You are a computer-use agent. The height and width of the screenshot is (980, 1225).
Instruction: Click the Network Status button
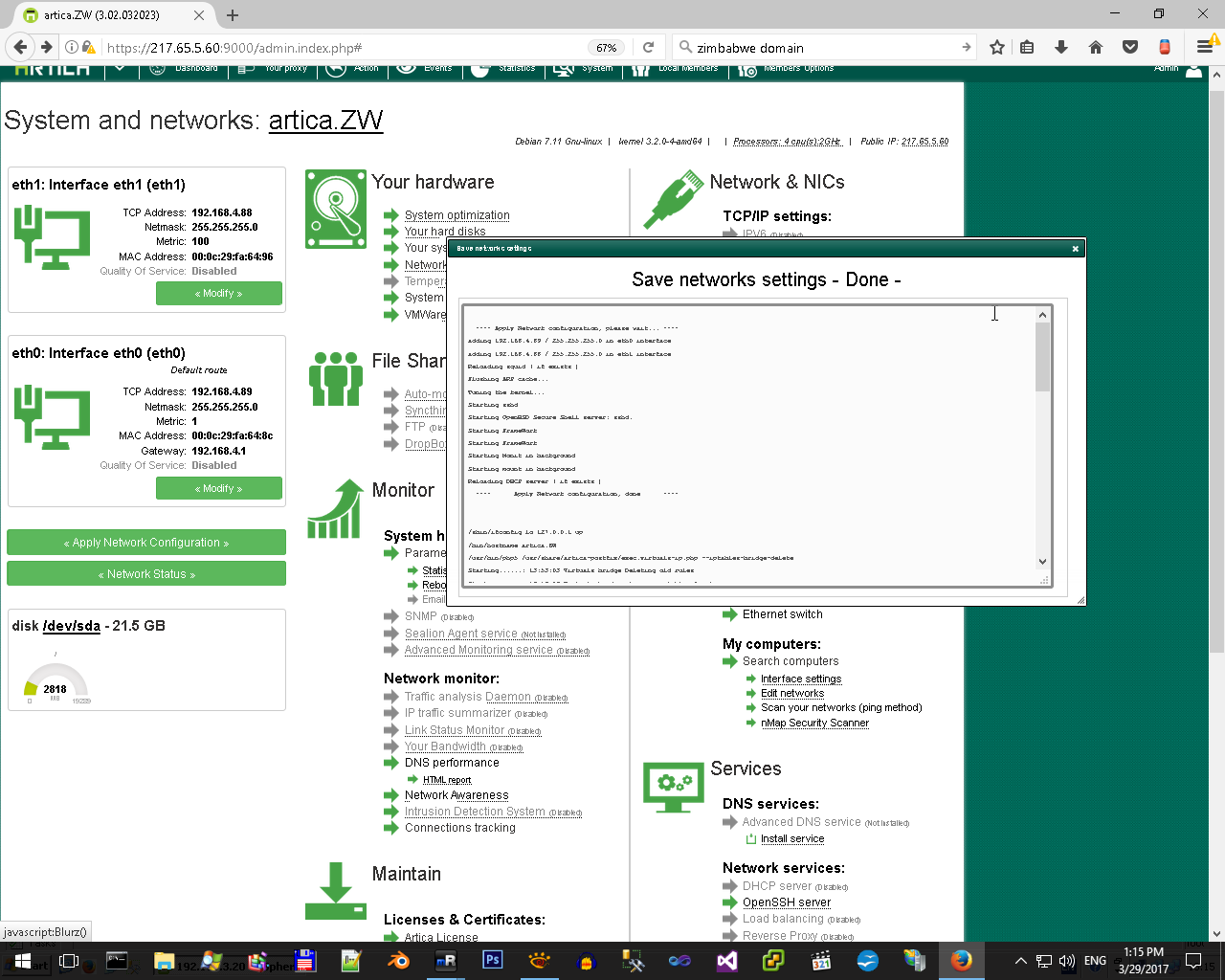pos(146,574)
